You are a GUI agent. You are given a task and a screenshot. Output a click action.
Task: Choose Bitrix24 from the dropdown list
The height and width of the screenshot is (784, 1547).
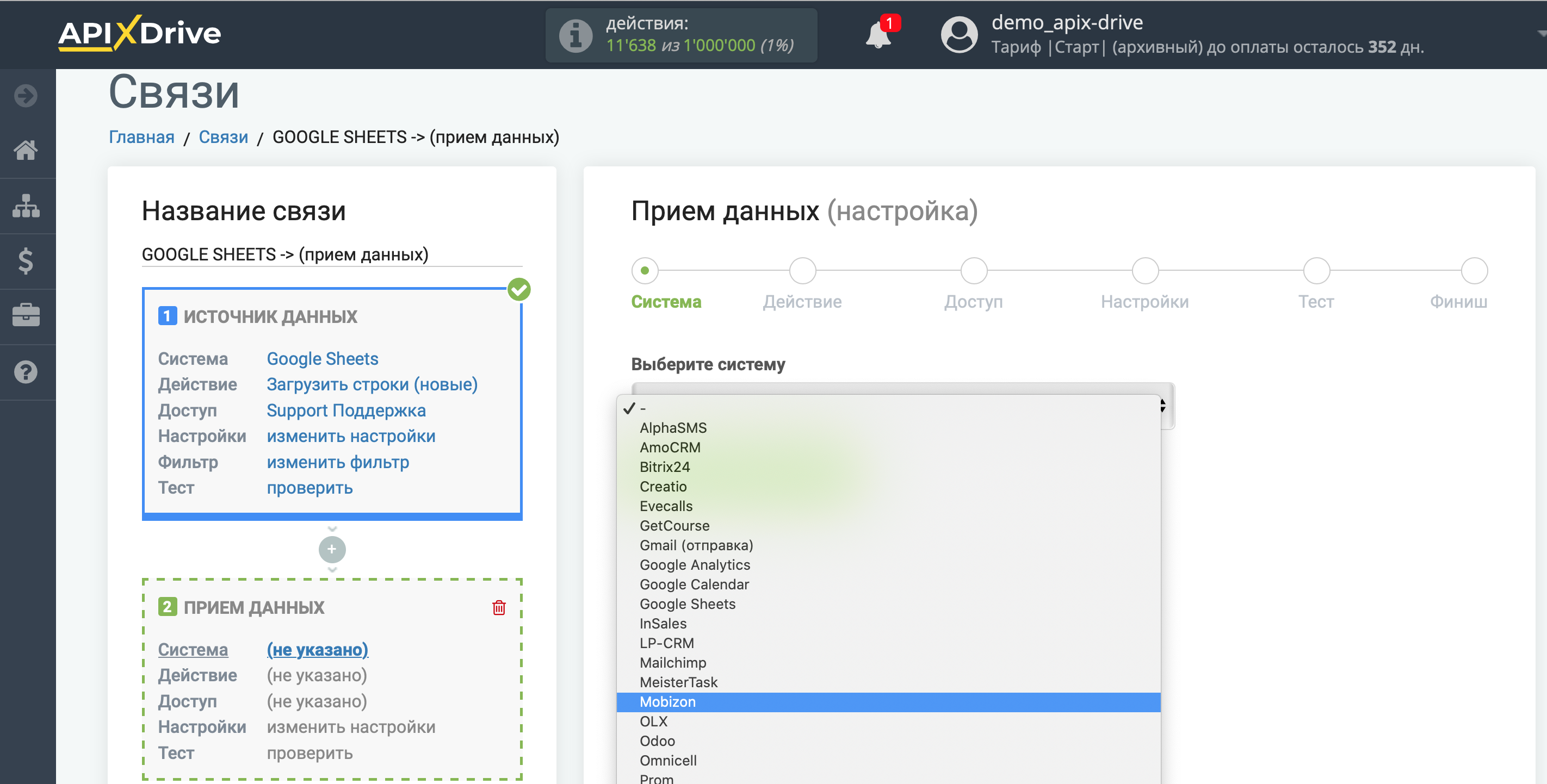(888, 467)
